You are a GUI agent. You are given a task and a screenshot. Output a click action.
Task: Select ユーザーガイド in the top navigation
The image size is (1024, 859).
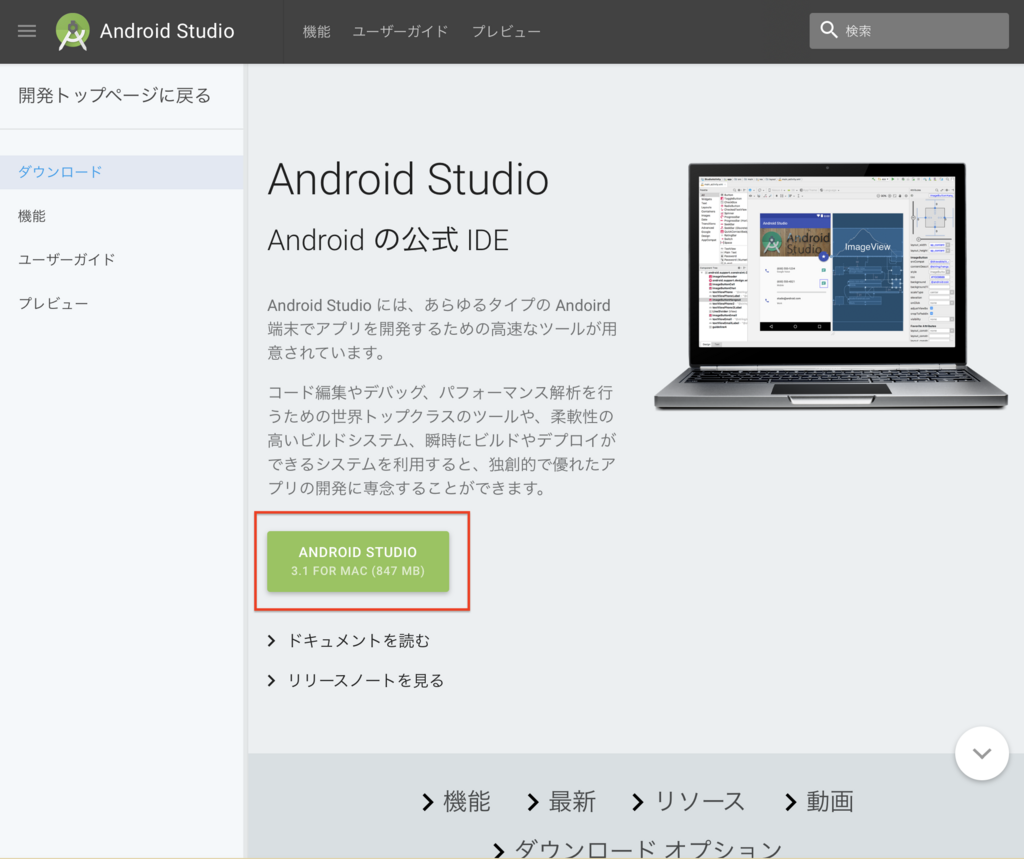[400, 31]
